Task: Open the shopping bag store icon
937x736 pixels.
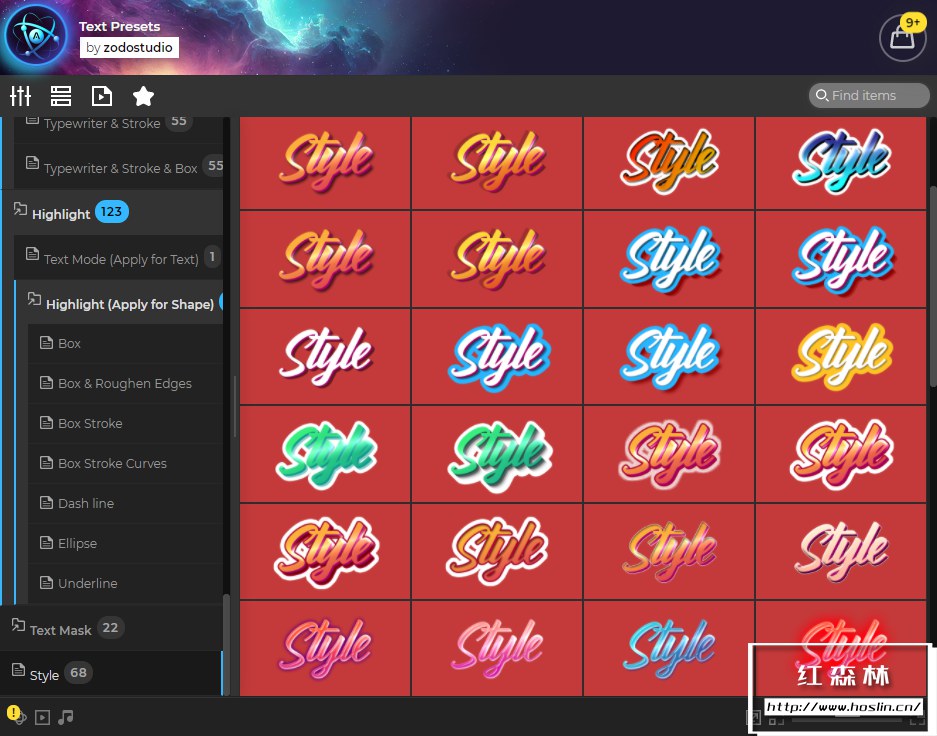Action: pos(902,38)
